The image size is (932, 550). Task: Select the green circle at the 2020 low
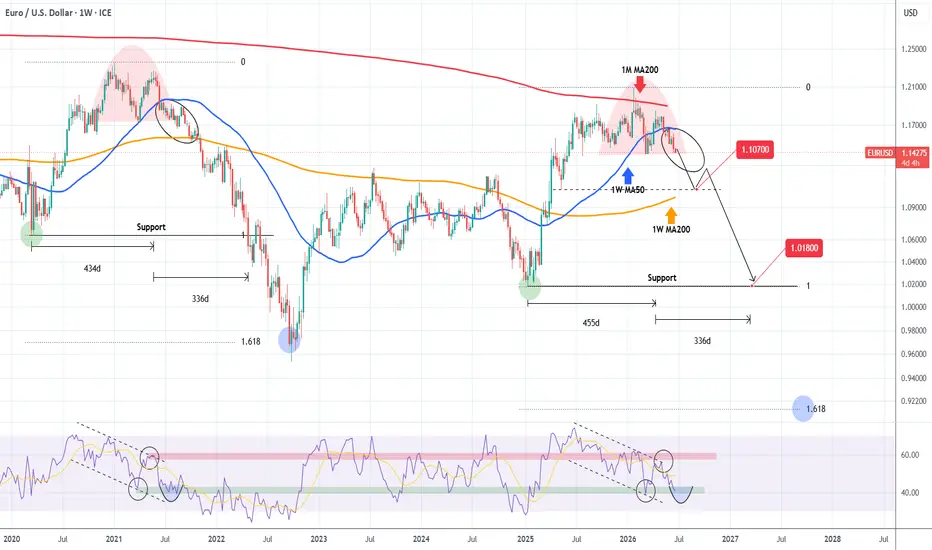tap(32, 234)
